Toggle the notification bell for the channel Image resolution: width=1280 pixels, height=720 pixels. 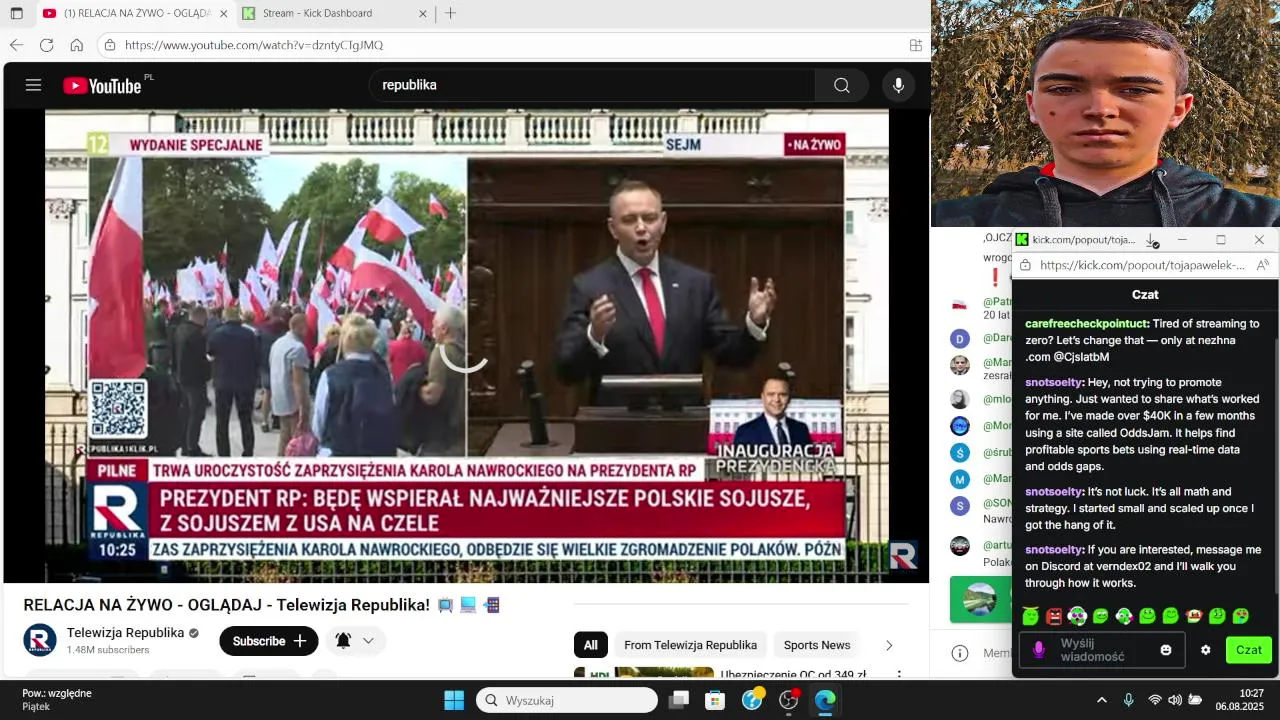[343, 641]
